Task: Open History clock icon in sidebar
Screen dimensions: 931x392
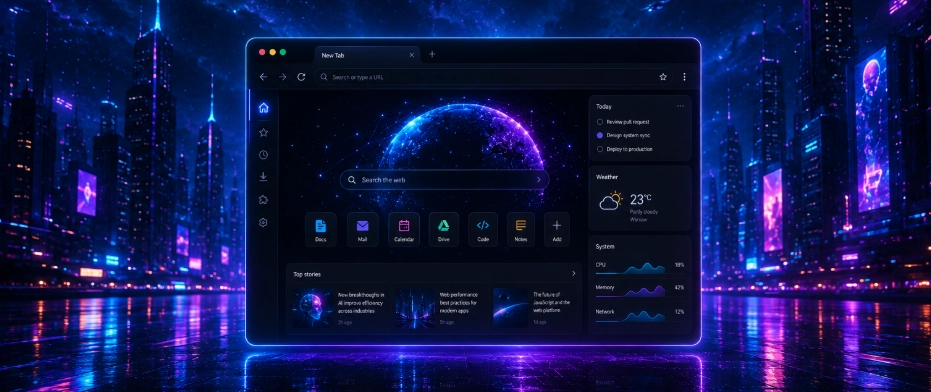Action: point(264,154)
